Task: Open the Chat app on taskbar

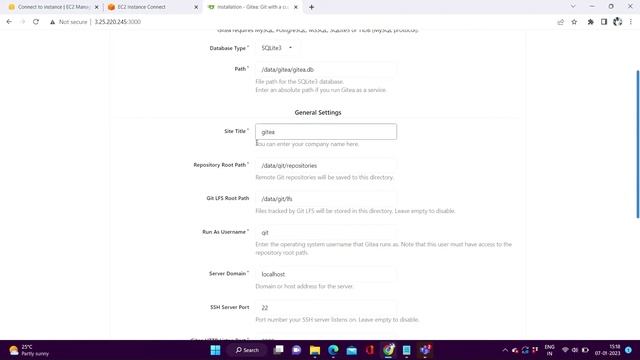Action: [296, 350]
